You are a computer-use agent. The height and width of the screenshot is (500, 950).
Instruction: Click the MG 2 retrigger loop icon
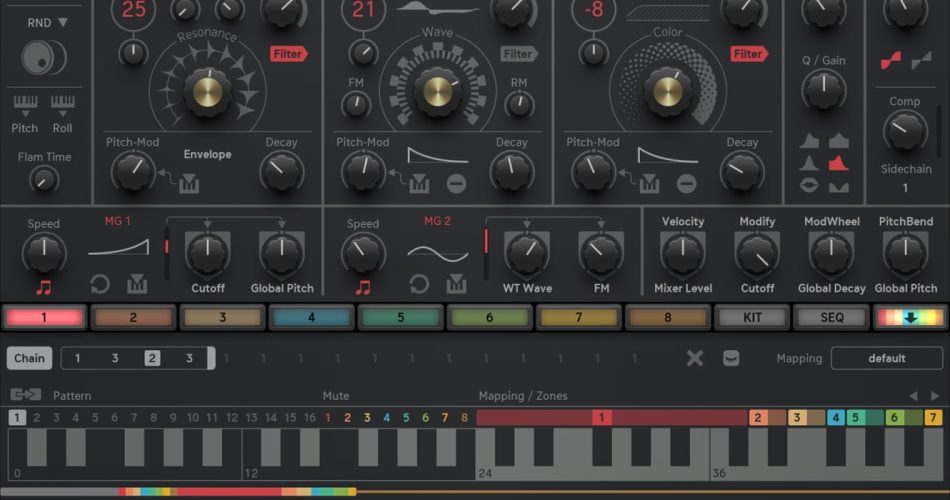point(419,285)
